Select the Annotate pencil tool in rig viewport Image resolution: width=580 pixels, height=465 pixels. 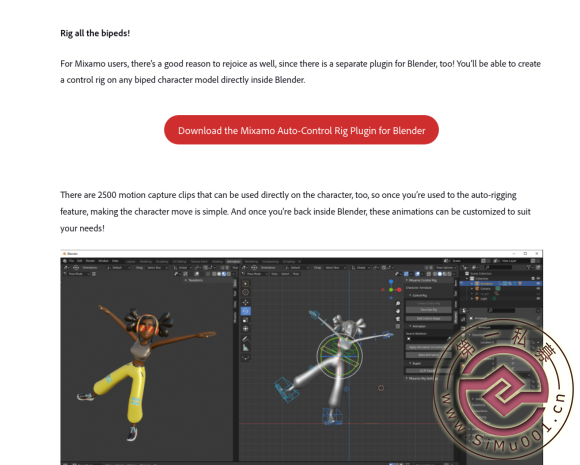pos(245,338)
